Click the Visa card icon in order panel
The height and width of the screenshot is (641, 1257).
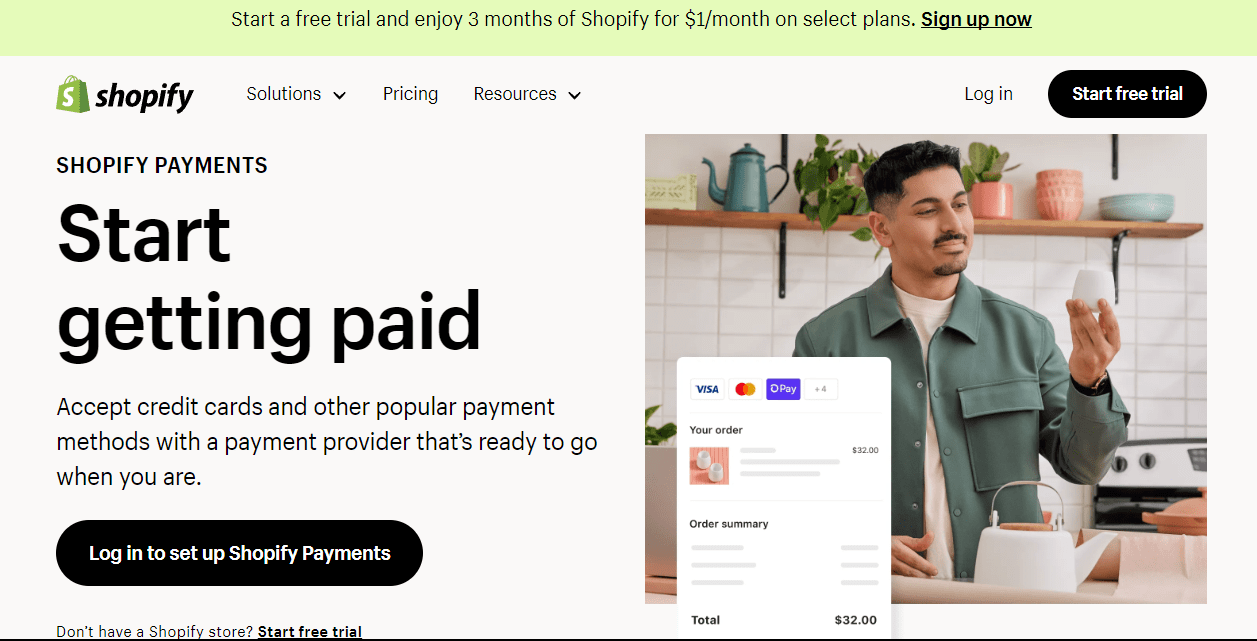coord(707,389)
